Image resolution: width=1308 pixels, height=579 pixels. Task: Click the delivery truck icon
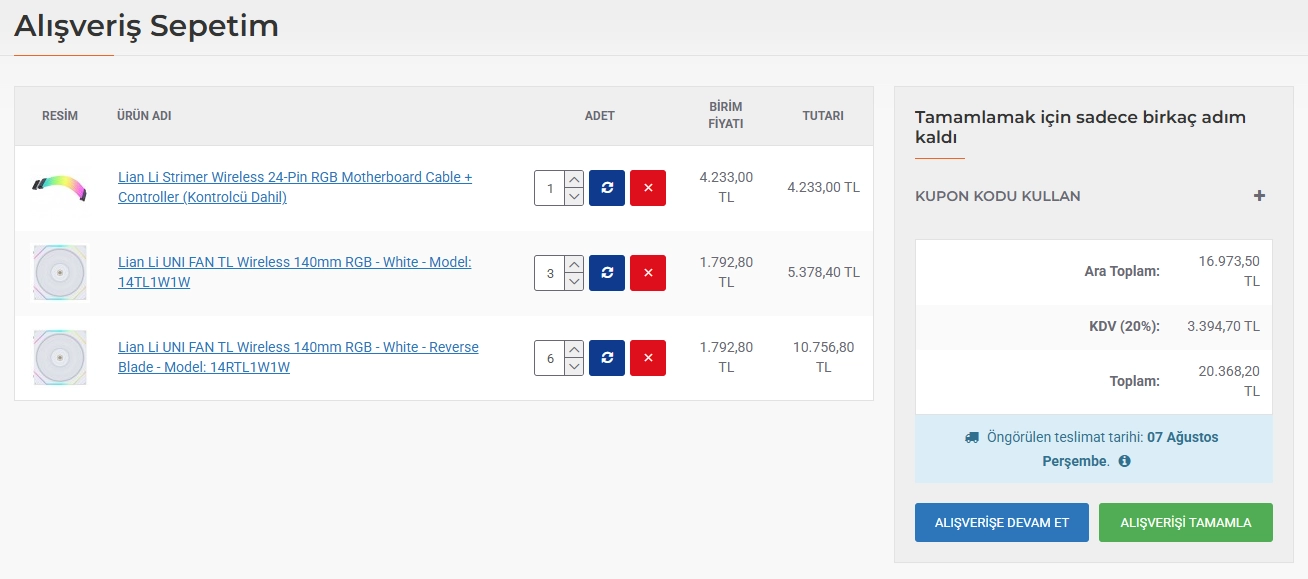(972, 437)
